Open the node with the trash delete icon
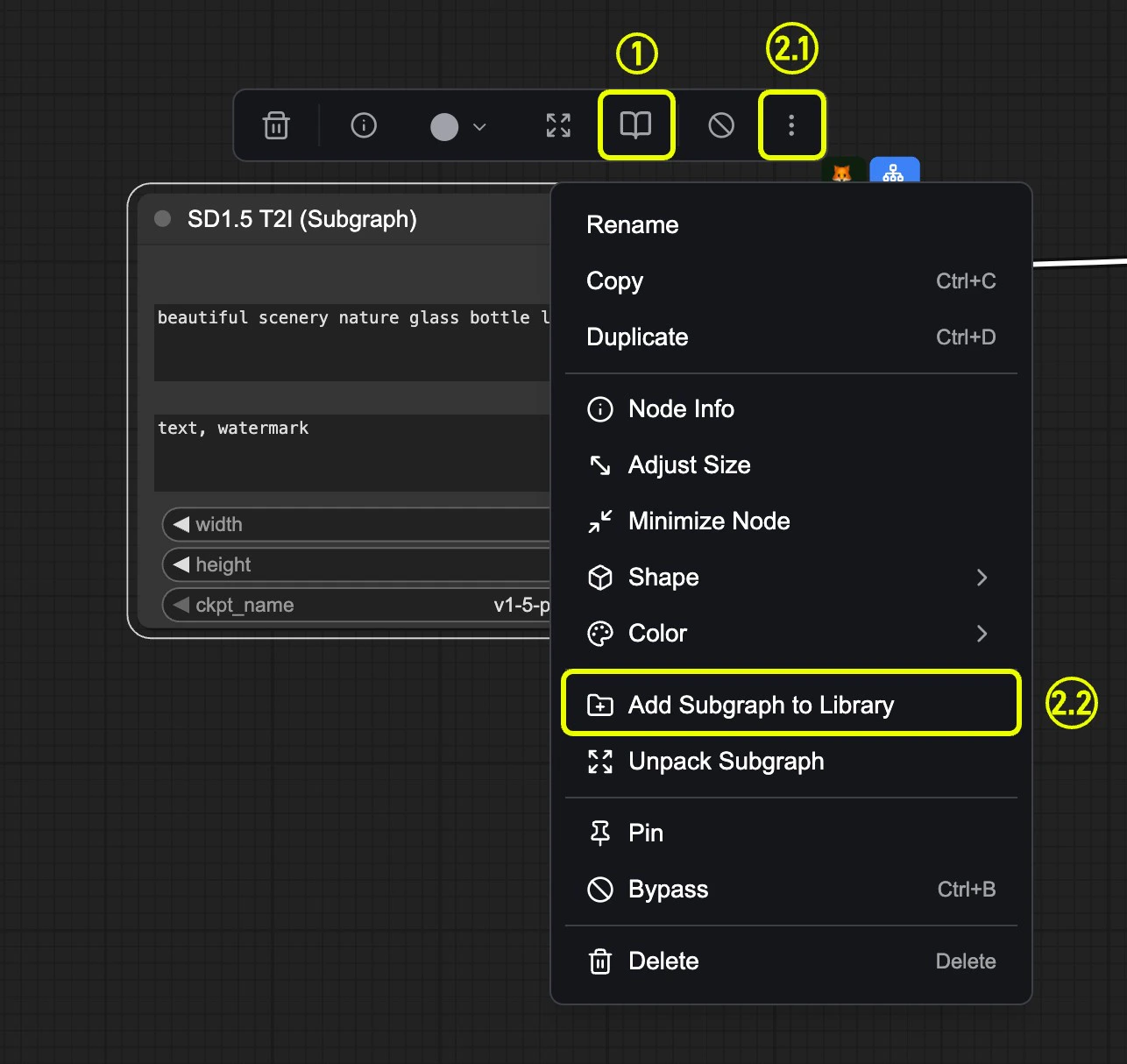This screenshot has width=1127, height=1064. 276,125
